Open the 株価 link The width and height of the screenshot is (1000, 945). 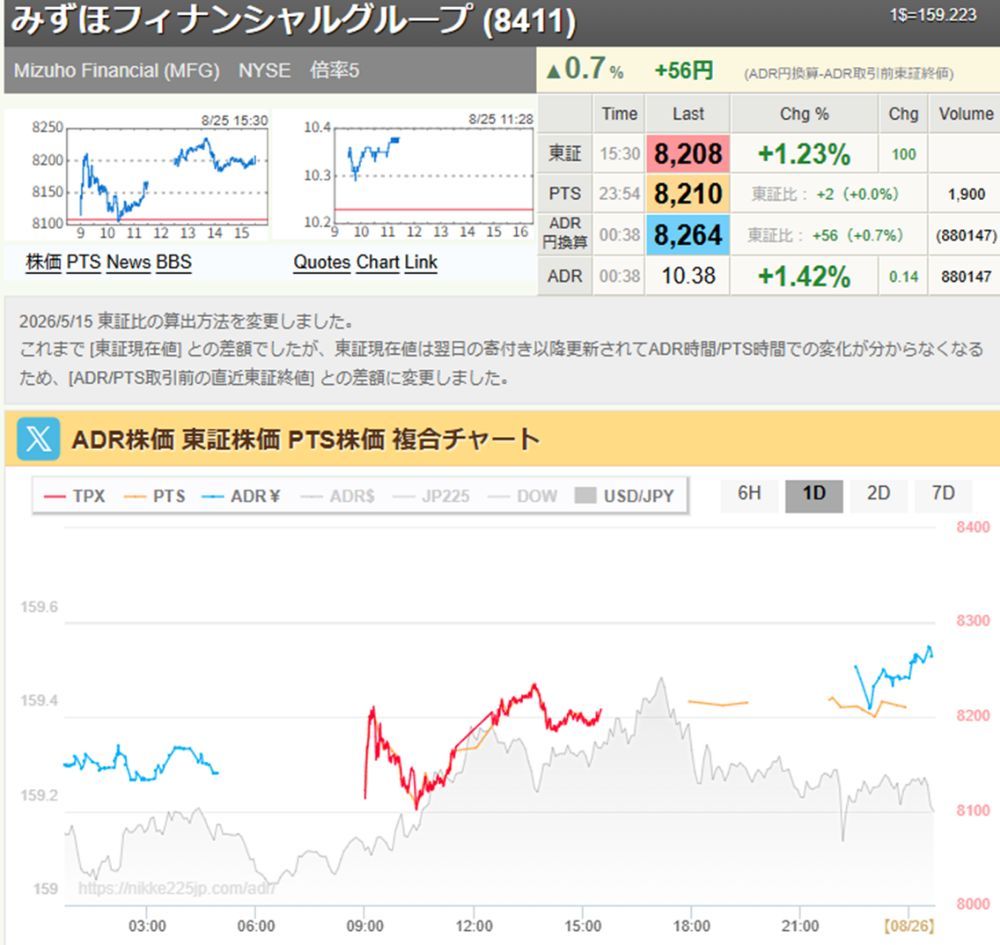pyautogui.click(x=43, y=262)
